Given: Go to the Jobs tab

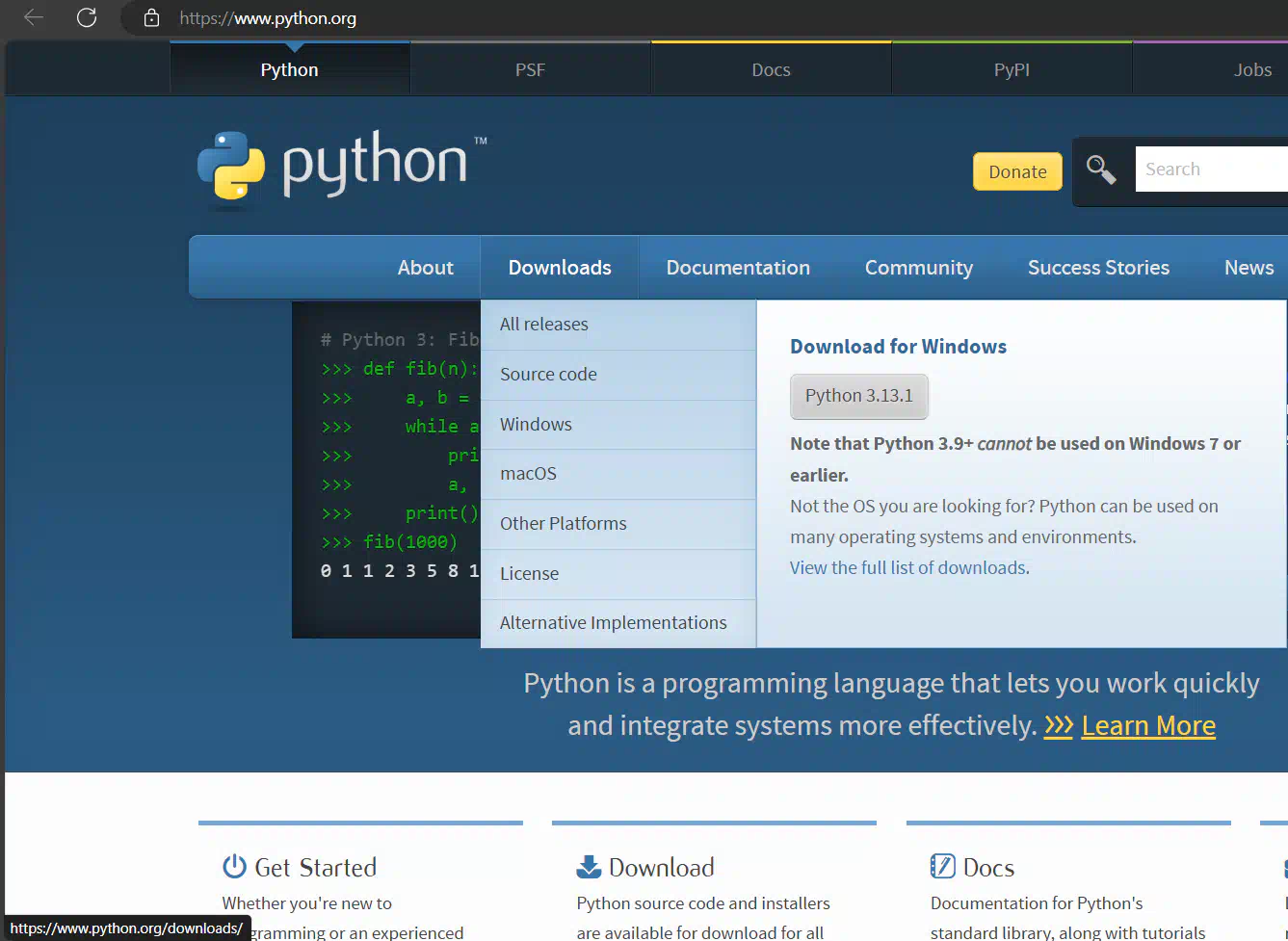Looking at the screenshot, I should tap(1252, 69).
